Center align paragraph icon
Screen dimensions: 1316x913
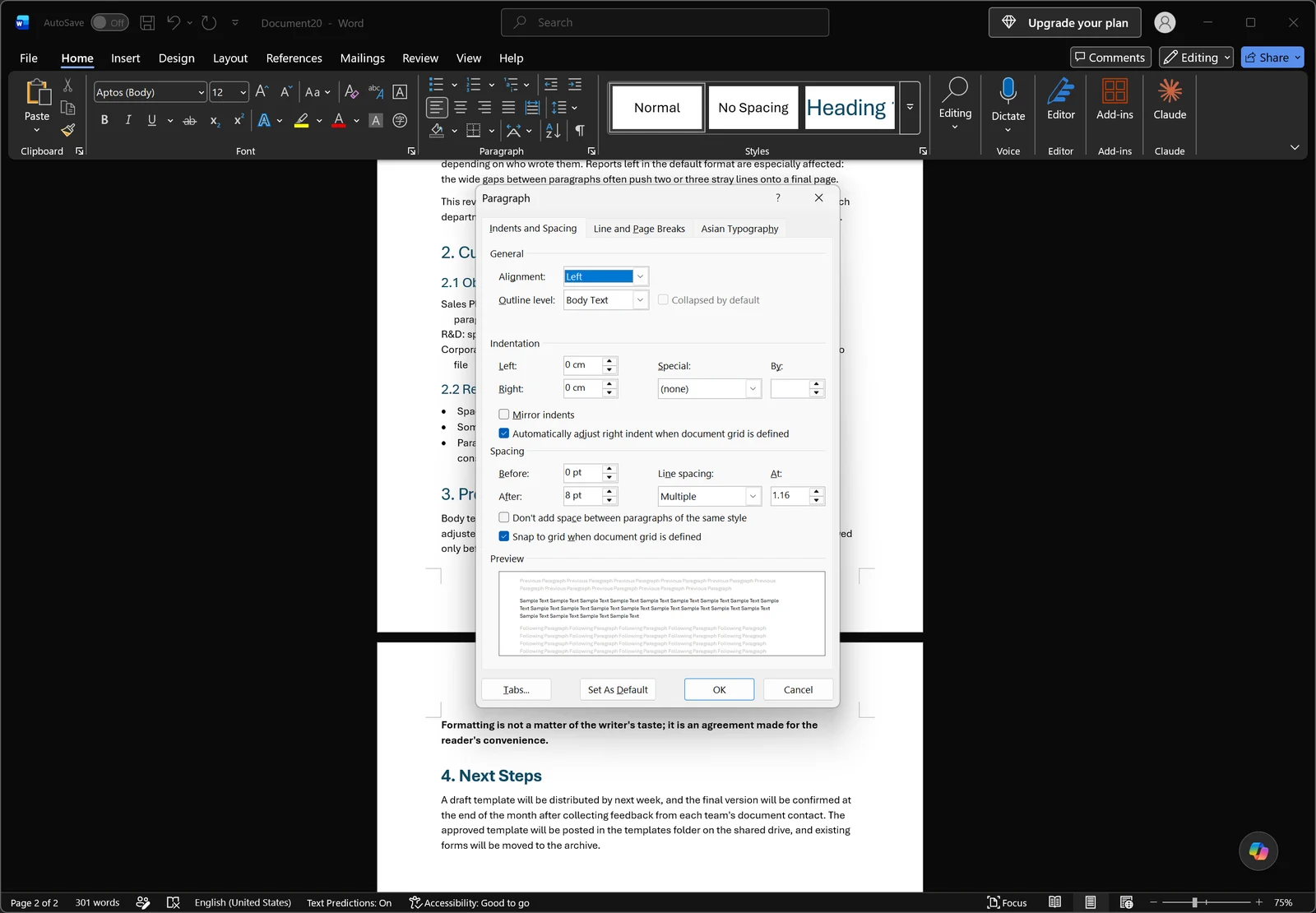coord(461,108)
